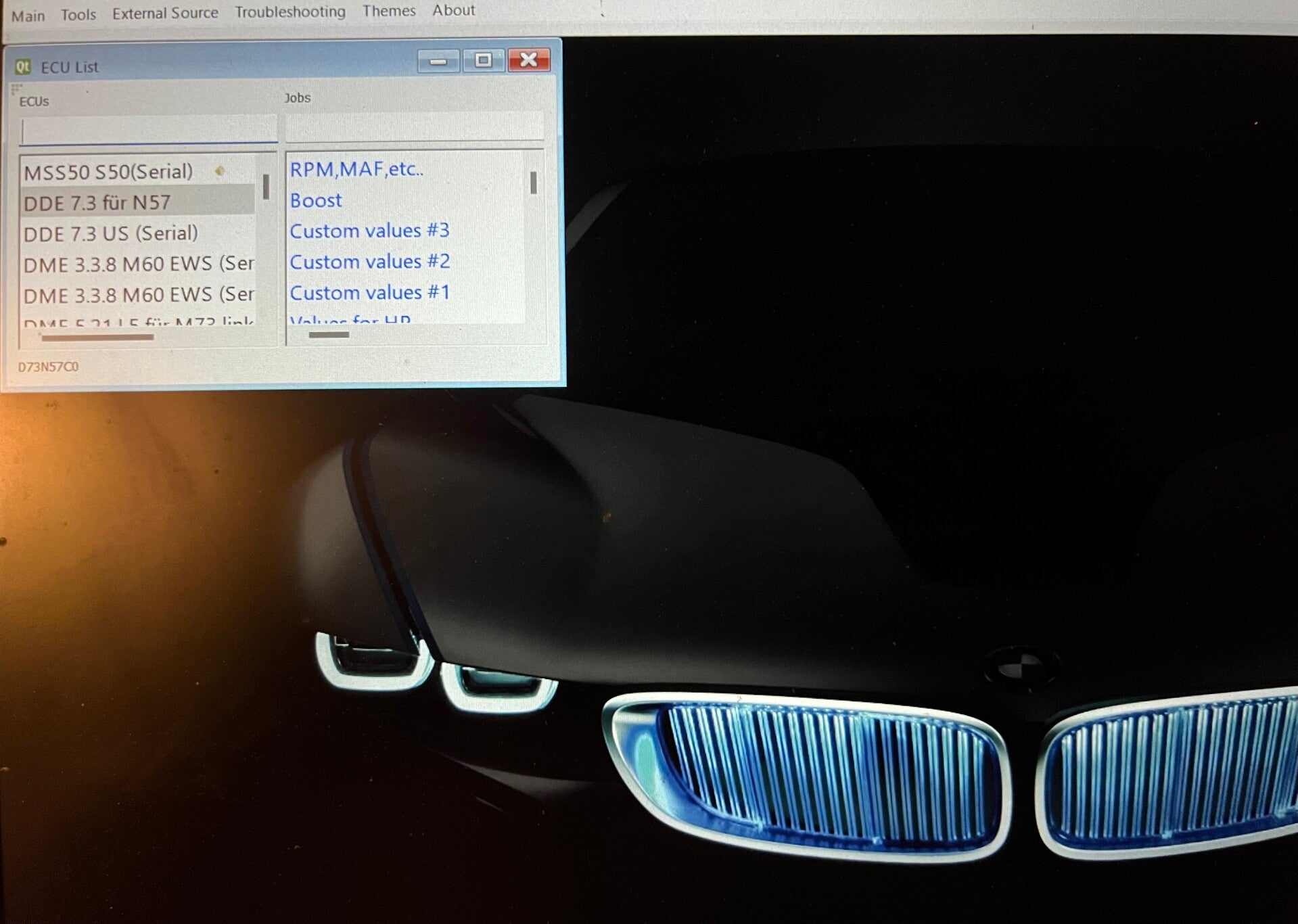Click the ECUs filter input field
The width and height of the screenshot is (1298, 924).
[x=147, y=131]
